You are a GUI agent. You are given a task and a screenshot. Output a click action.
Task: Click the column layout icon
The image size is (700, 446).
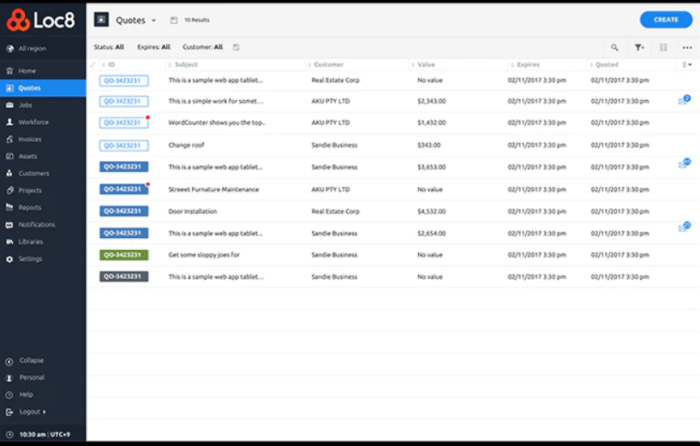coord(663,47)
